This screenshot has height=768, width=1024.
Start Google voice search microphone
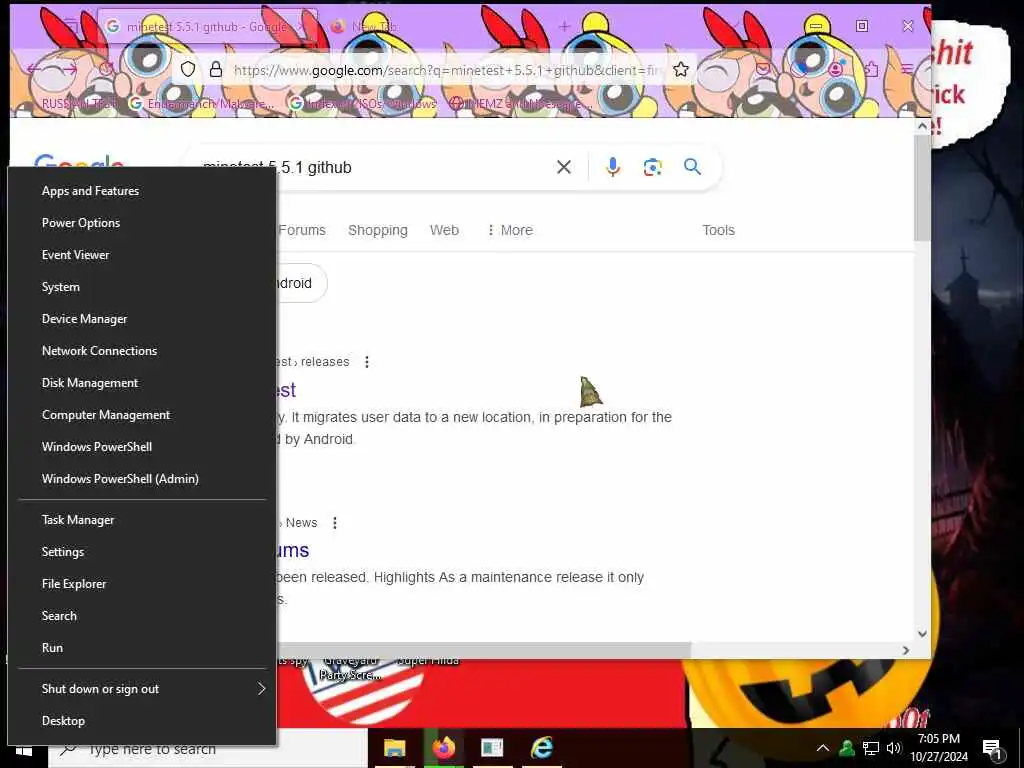coord(613,167)
